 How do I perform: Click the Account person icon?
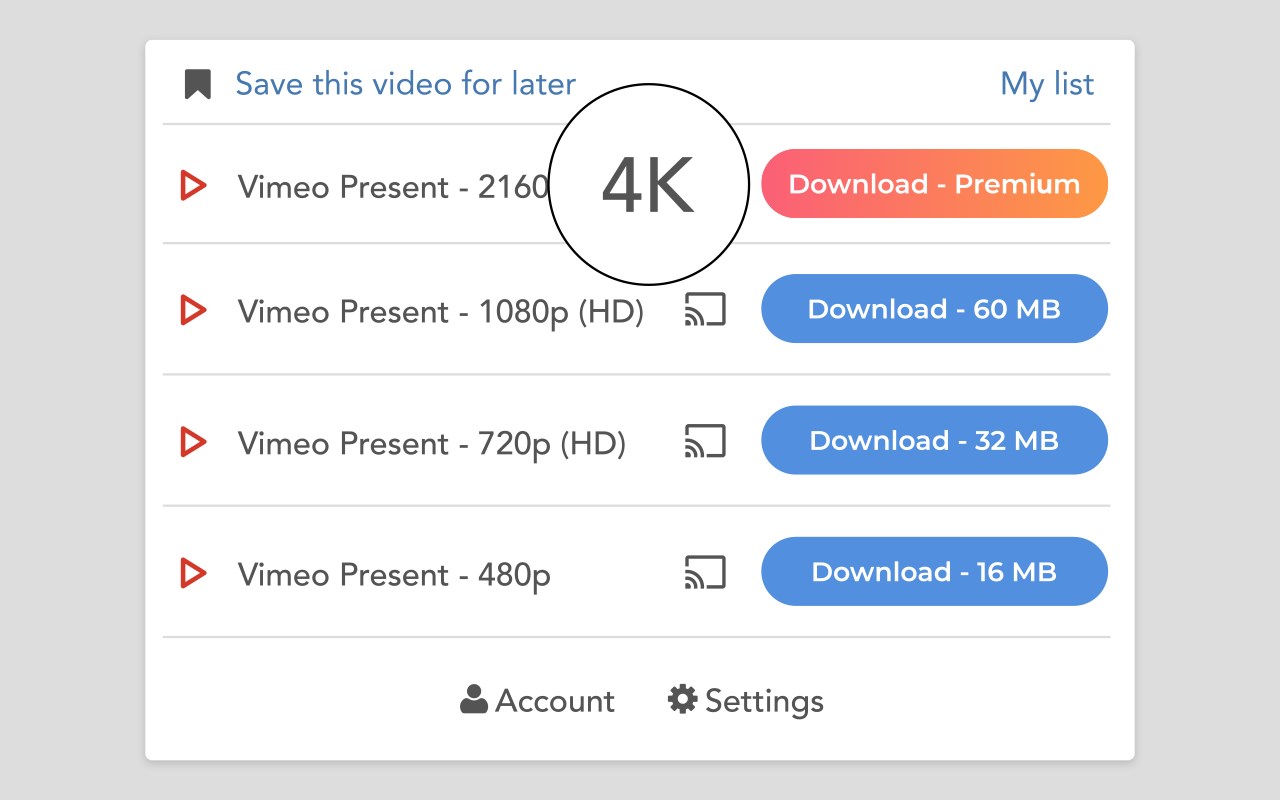point(474,699)
